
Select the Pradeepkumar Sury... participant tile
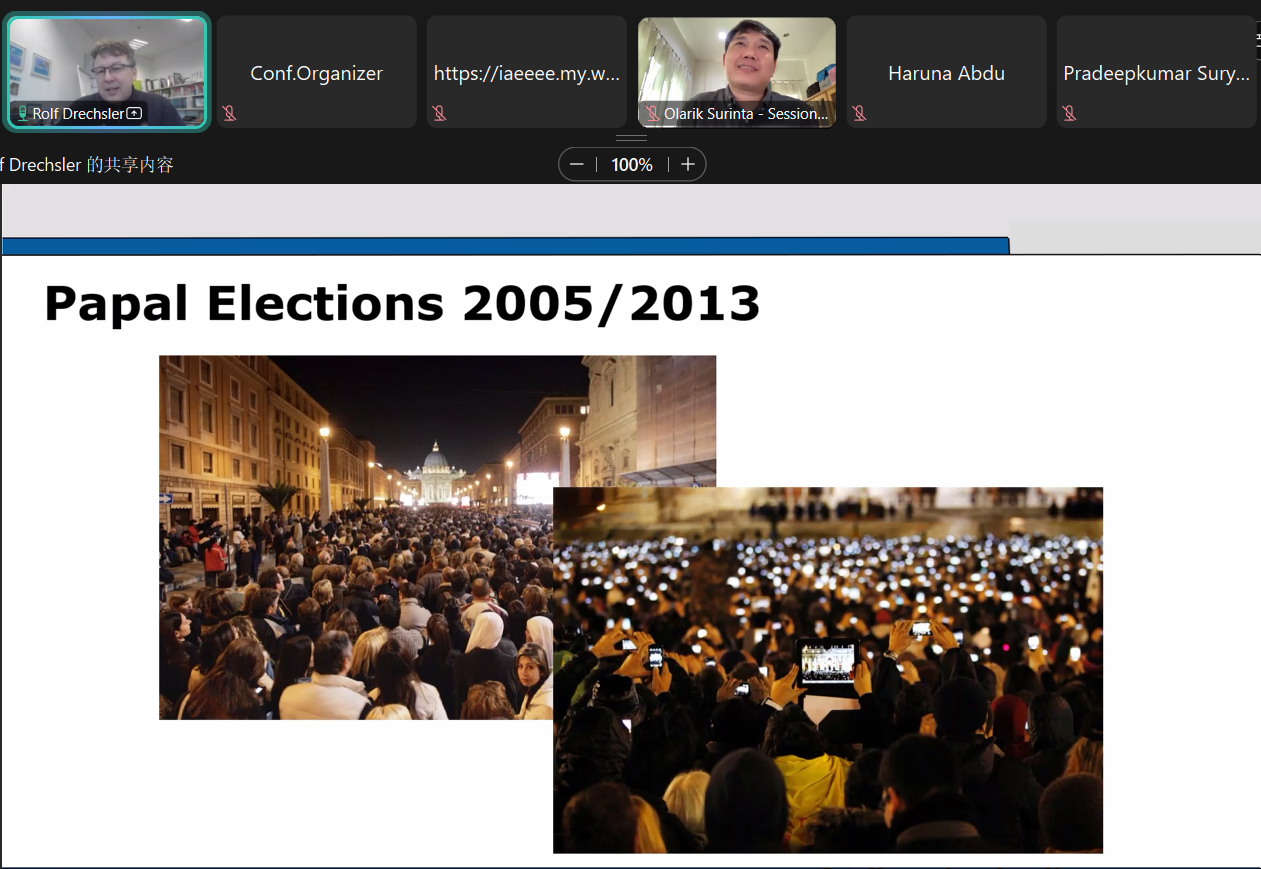click(1156, 72)
